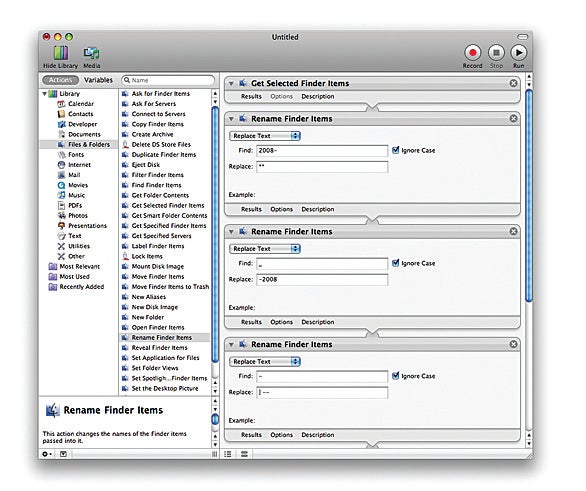Select the Contacts library category icon
Image resolution: width=586 pixels, height=491 pixels.
(61, 114)
